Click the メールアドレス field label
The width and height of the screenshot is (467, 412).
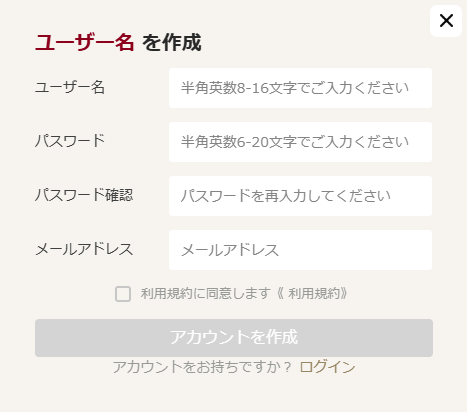84,249
